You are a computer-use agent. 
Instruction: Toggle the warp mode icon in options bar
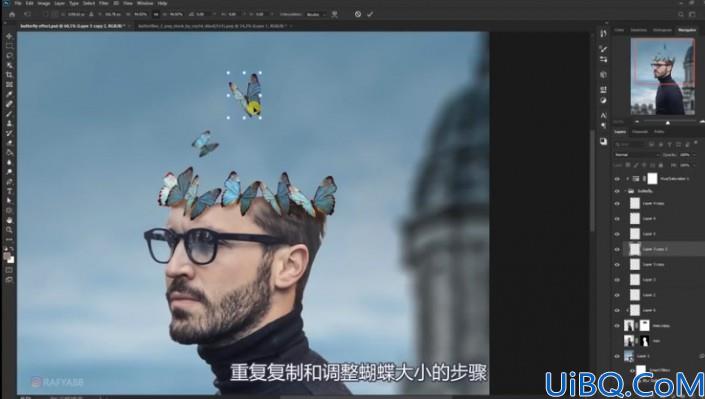tap(335, 14)
